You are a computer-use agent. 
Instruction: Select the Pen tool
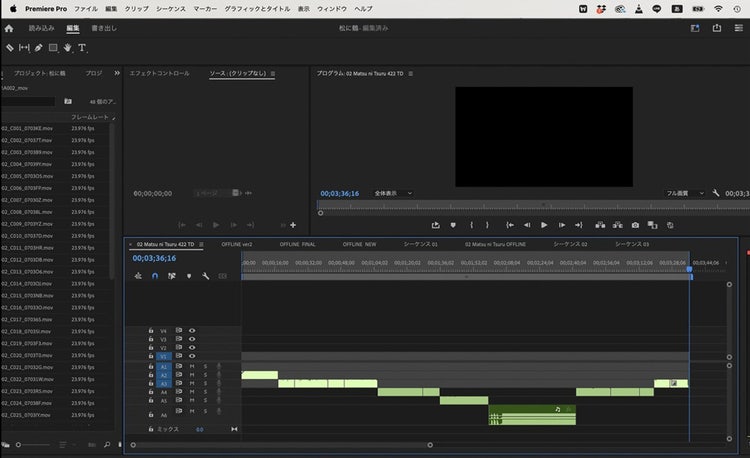pos(39,47)
